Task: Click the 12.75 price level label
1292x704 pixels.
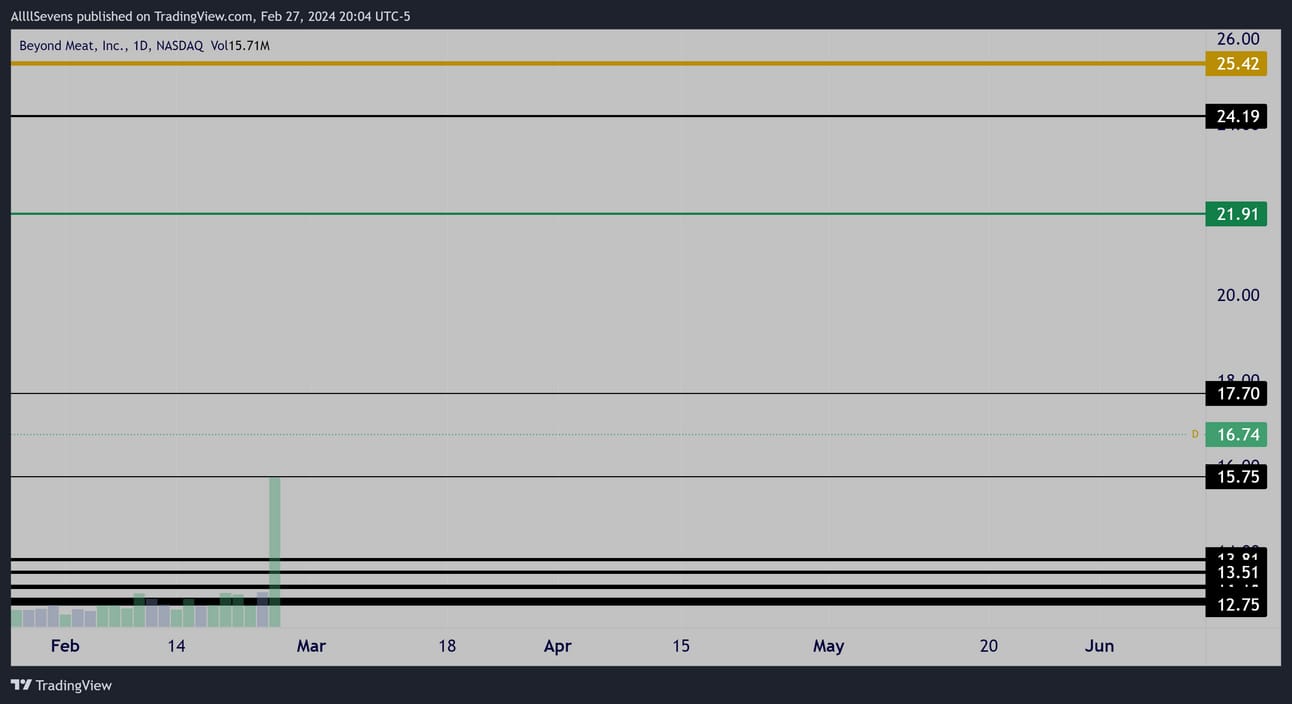Action: pyautogui.click(x=1237, y=605)
